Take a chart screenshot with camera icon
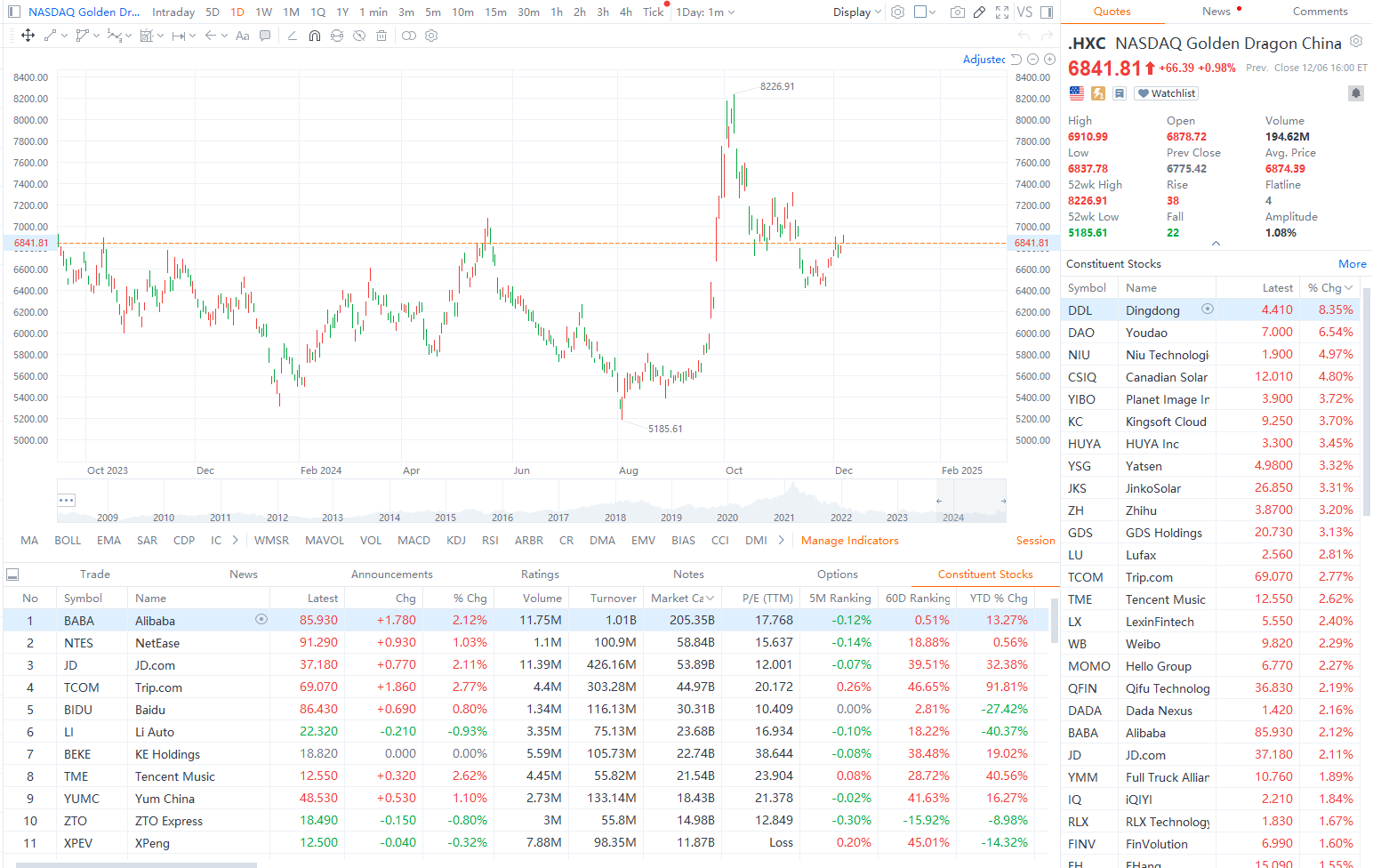 [958, 12]
